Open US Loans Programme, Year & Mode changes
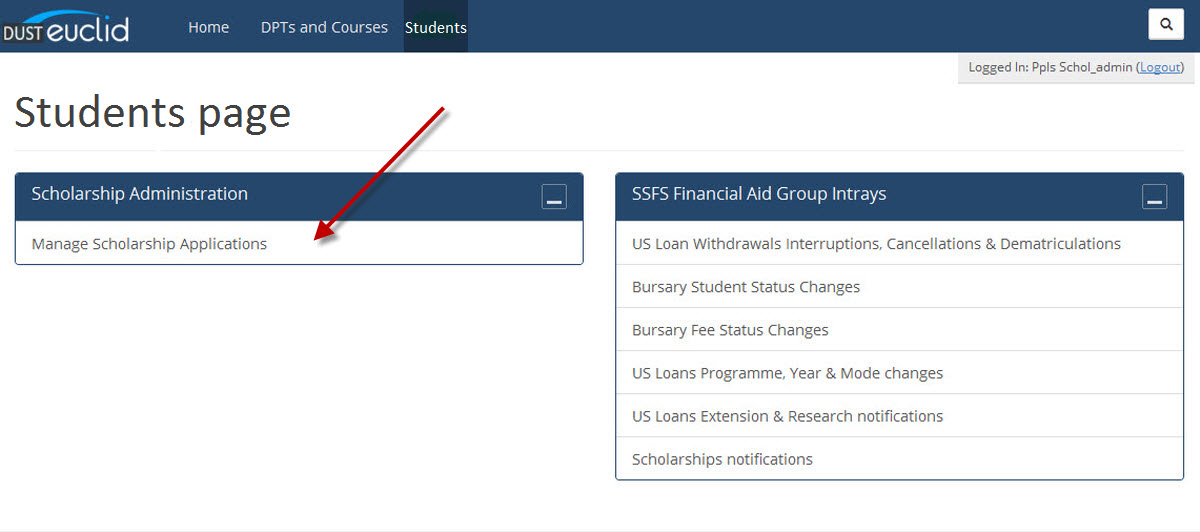The height and width of the screenshot is (532, 1200). [787, 373]
